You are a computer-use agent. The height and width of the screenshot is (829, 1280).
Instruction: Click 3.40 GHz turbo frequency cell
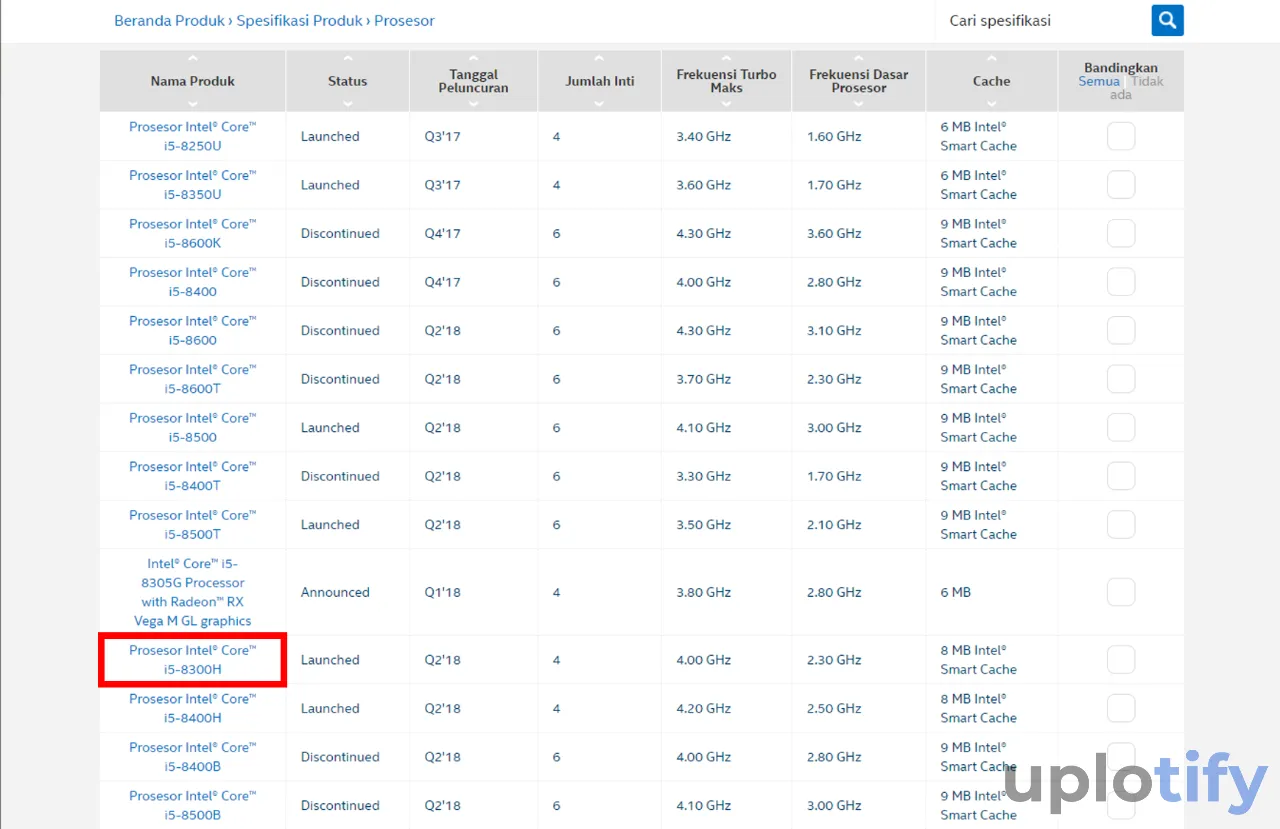tap(704, 136)
